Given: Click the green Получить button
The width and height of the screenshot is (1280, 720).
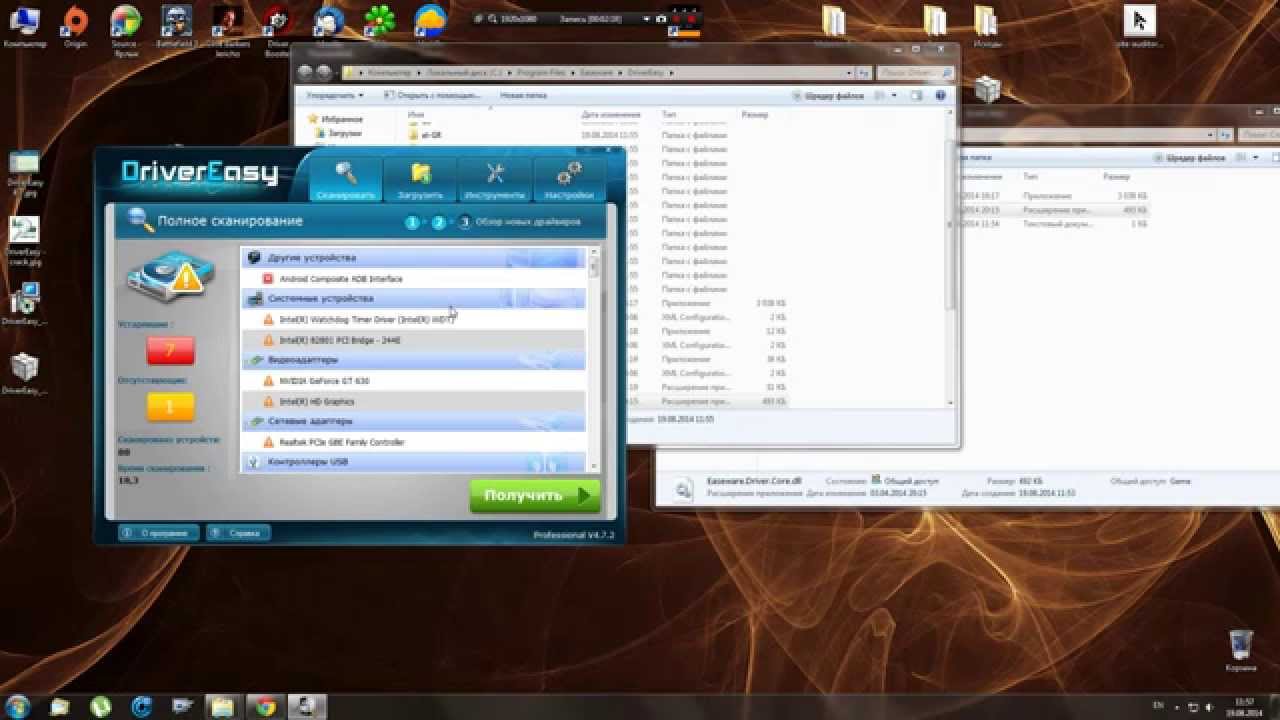Looking at the screenshot, I should click(x=535, y=495).
